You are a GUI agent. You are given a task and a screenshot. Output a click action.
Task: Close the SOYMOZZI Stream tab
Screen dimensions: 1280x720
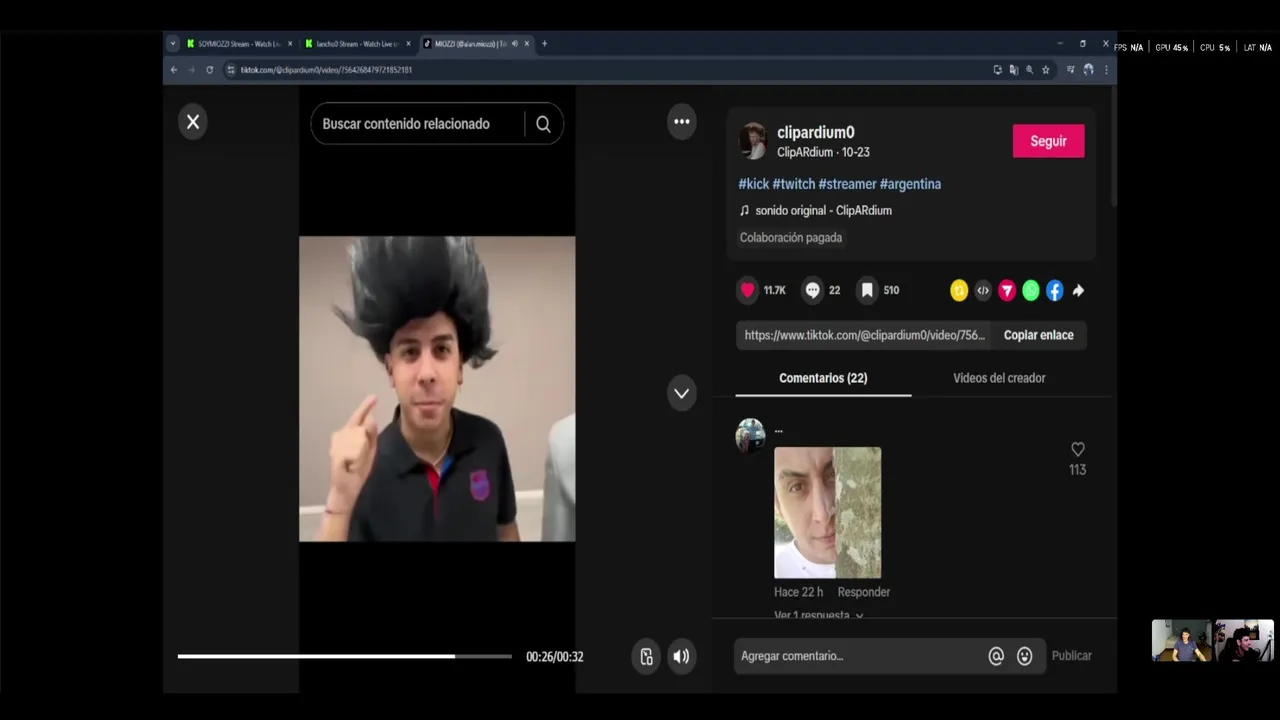click(290, 44)
